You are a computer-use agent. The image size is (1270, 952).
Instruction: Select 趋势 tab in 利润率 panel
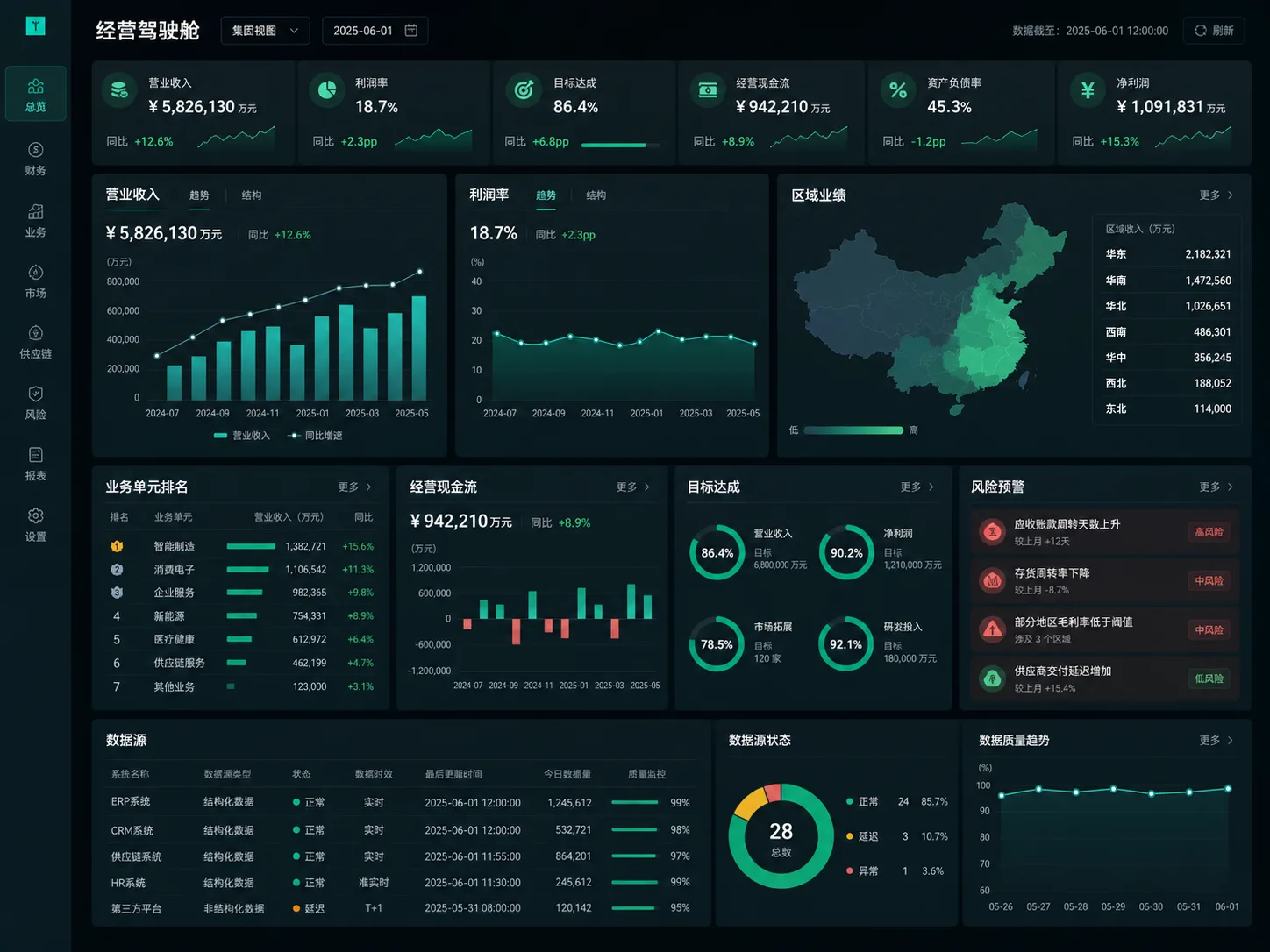[546, 195]
